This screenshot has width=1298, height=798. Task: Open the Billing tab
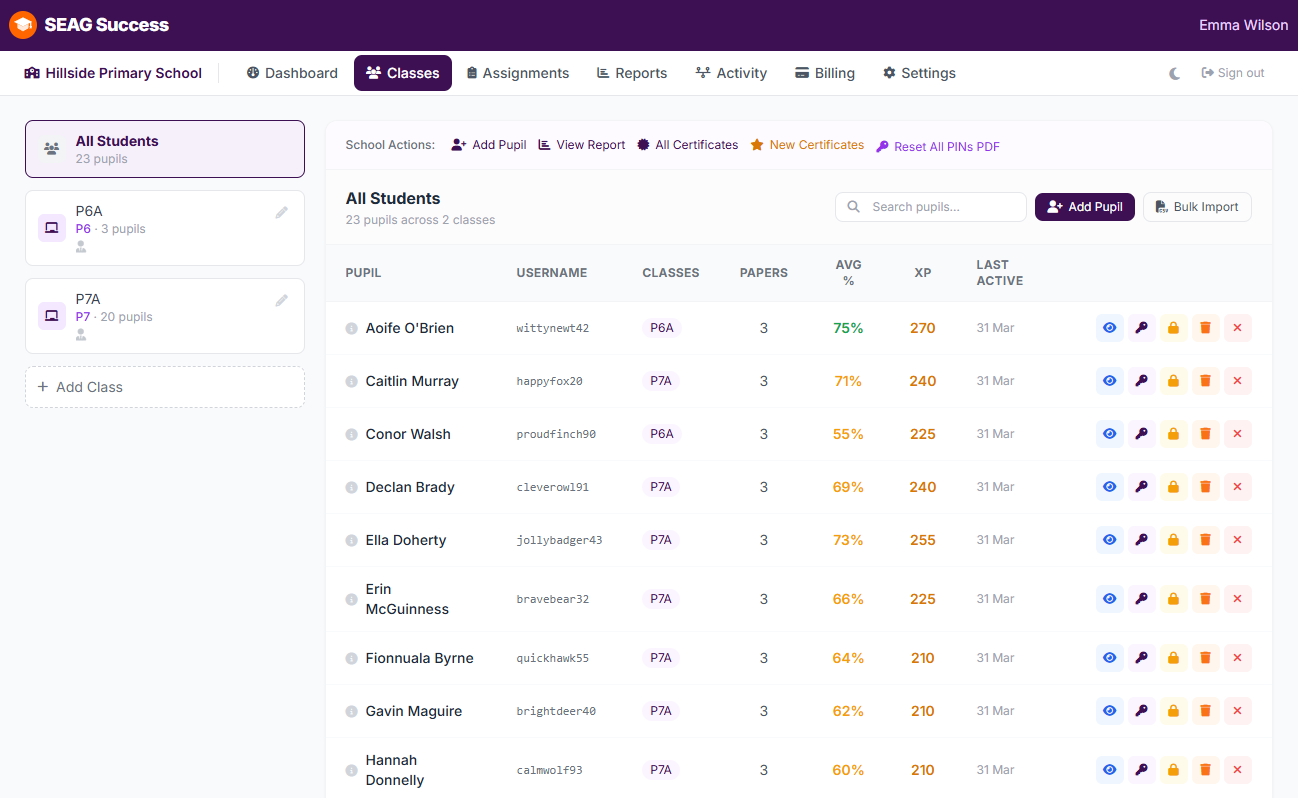coord(825,73)
